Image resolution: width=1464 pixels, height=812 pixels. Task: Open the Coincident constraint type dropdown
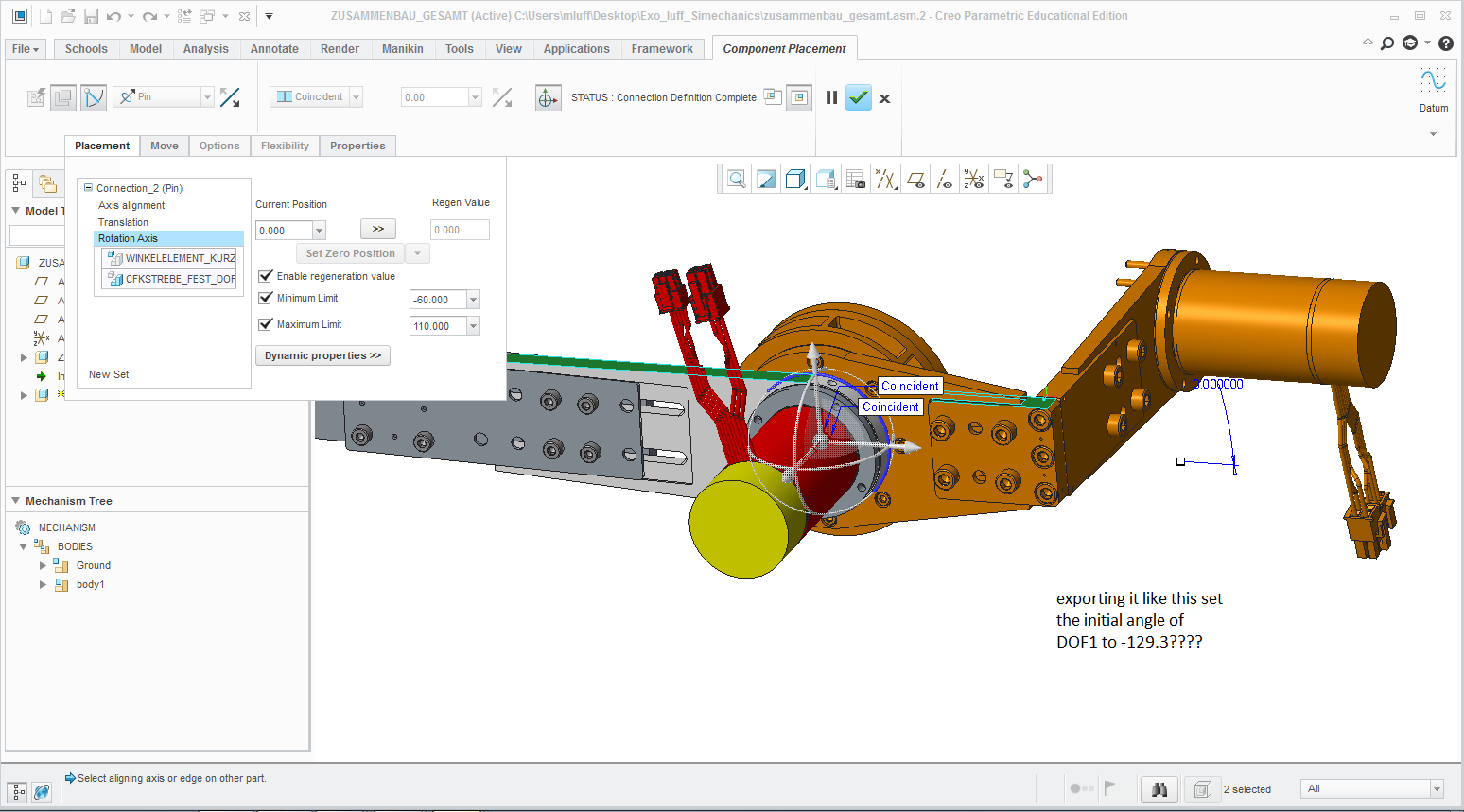click(x=357, y=96)
